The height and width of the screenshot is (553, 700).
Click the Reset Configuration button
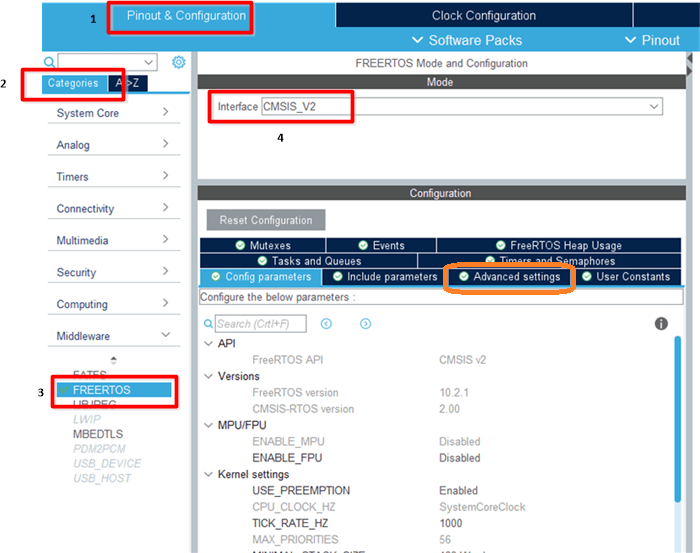point(266,220)
